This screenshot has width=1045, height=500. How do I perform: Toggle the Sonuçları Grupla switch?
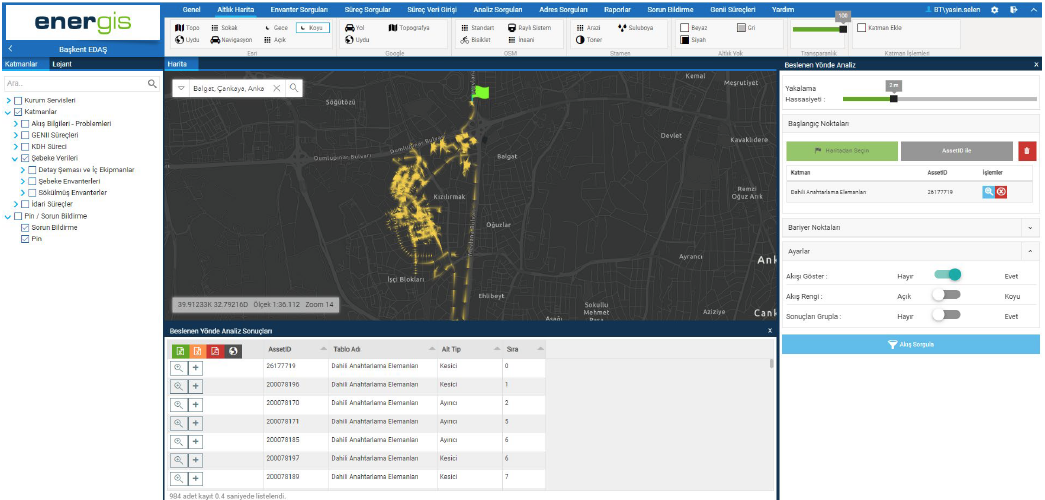[x=946, y=315]
